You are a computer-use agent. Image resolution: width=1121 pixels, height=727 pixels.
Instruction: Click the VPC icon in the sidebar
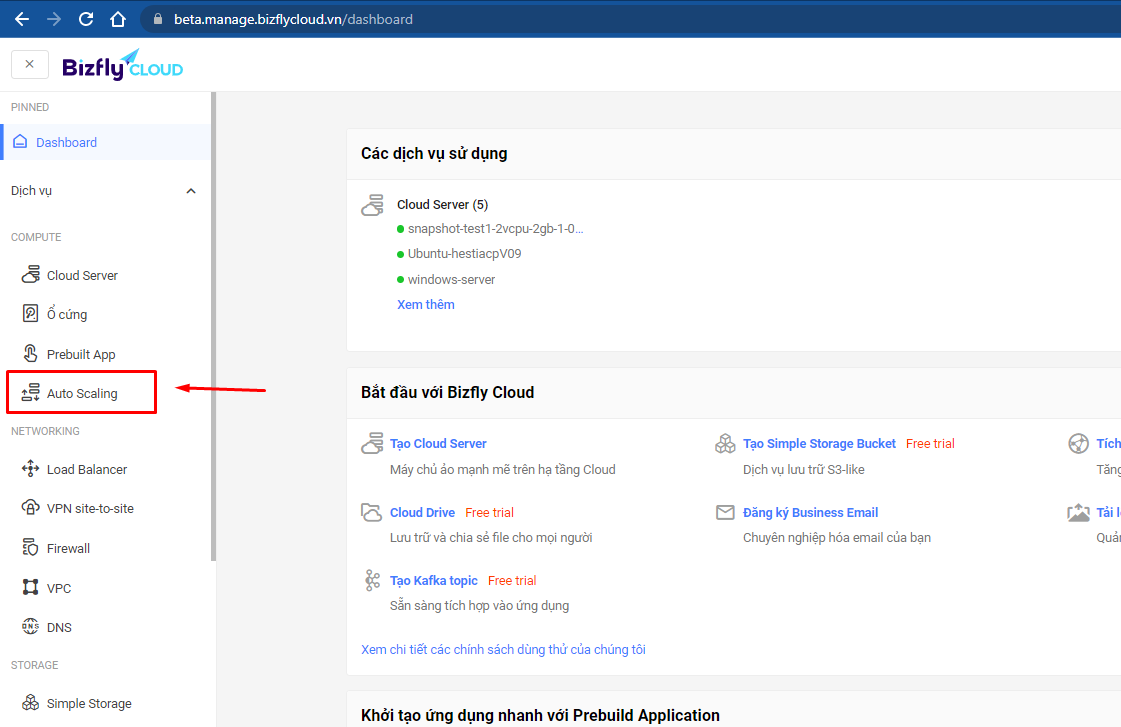pyautogui.click(x=30, y=588)
